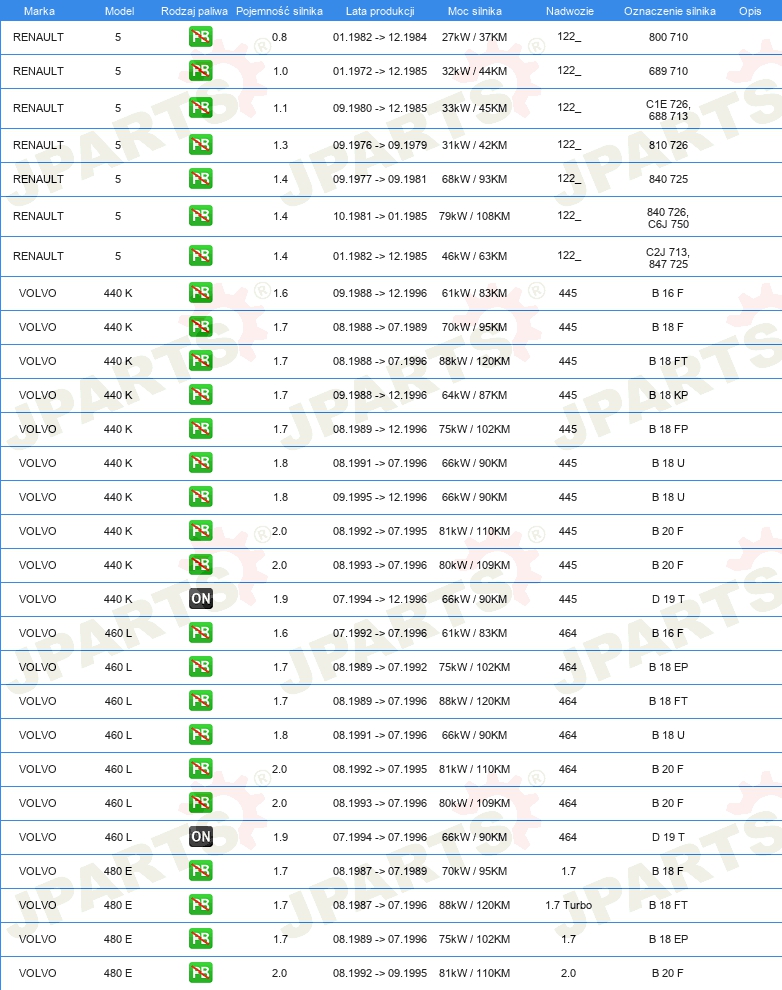
Task: Click the petrol icon in the Volvo 440 K 08.1991 row
Action: click(x=201, y=463)
